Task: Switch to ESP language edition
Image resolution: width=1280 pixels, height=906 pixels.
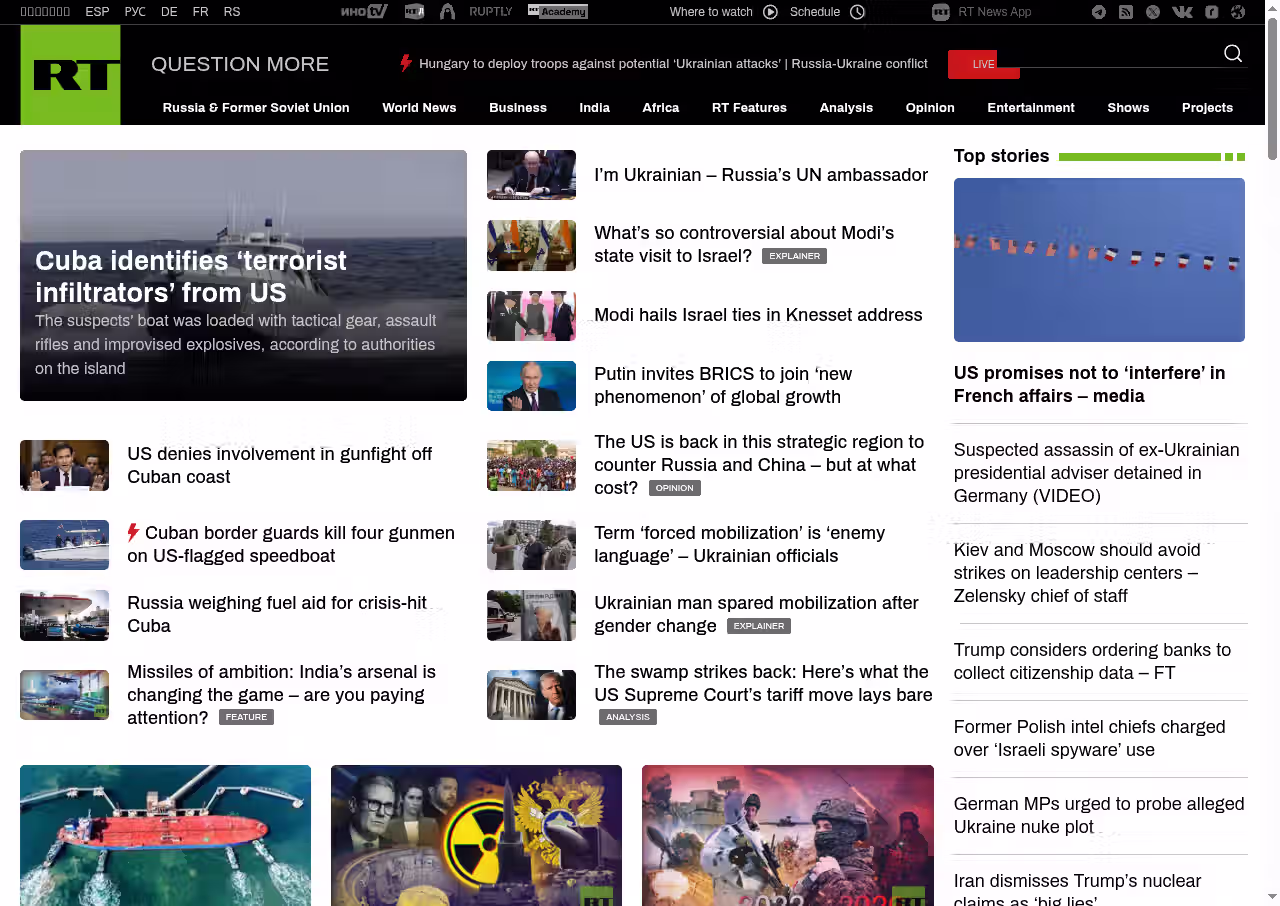Action: pyautogui.click(x=97, y=12)
